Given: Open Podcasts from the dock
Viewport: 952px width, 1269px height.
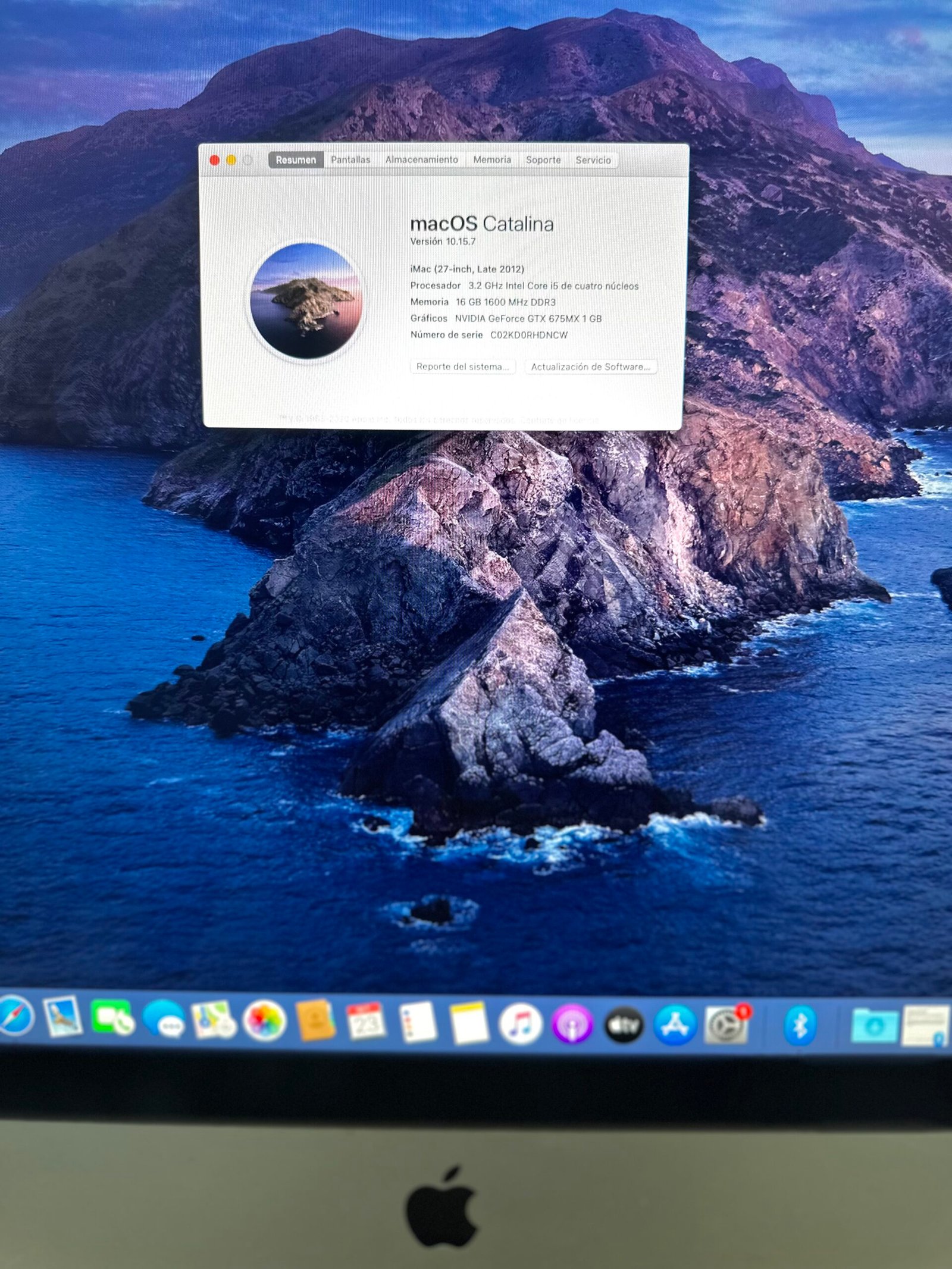Looking at the screenshot, I should pos(572,1024).
